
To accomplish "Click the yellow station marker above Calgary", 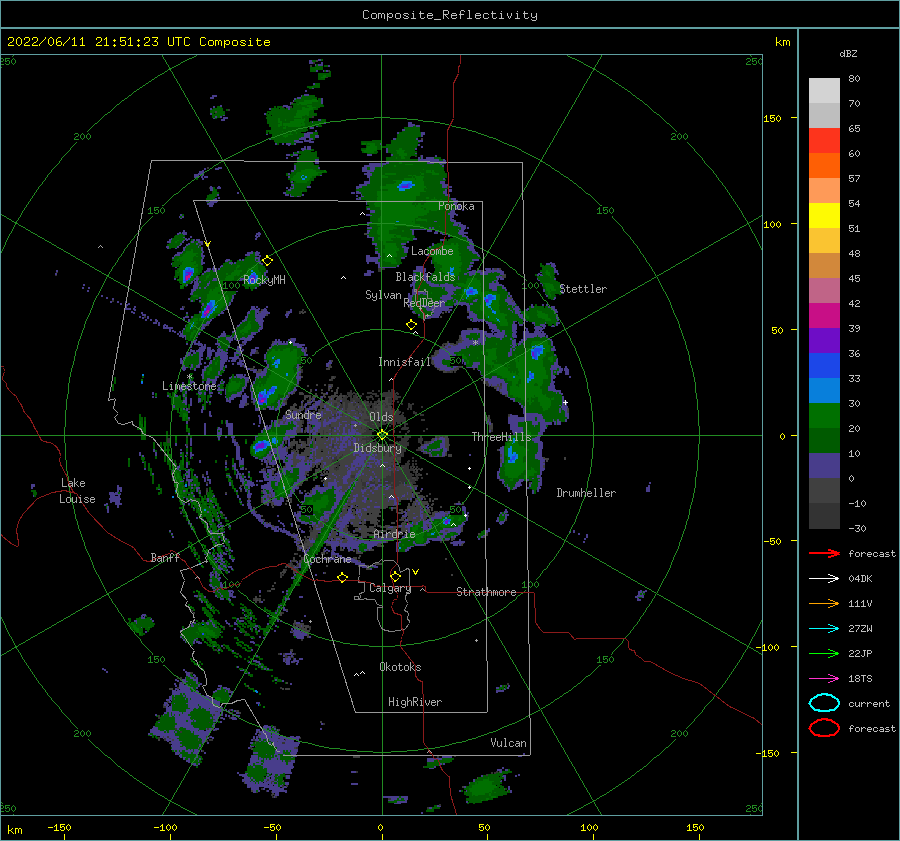I will click(395, 576).
